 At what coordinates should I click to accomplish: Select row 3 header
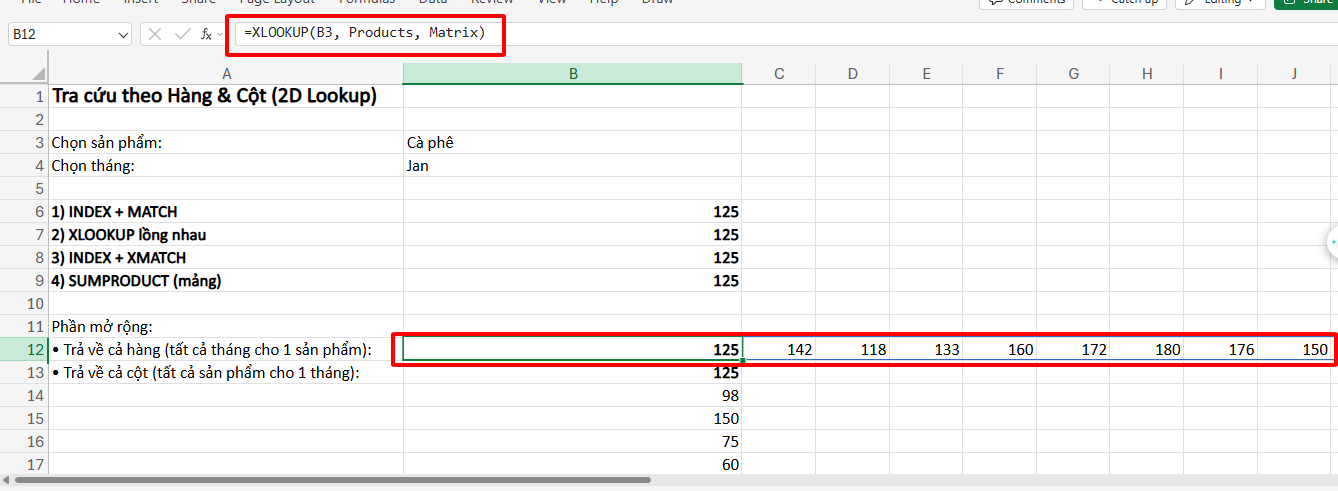pos(24,143)
